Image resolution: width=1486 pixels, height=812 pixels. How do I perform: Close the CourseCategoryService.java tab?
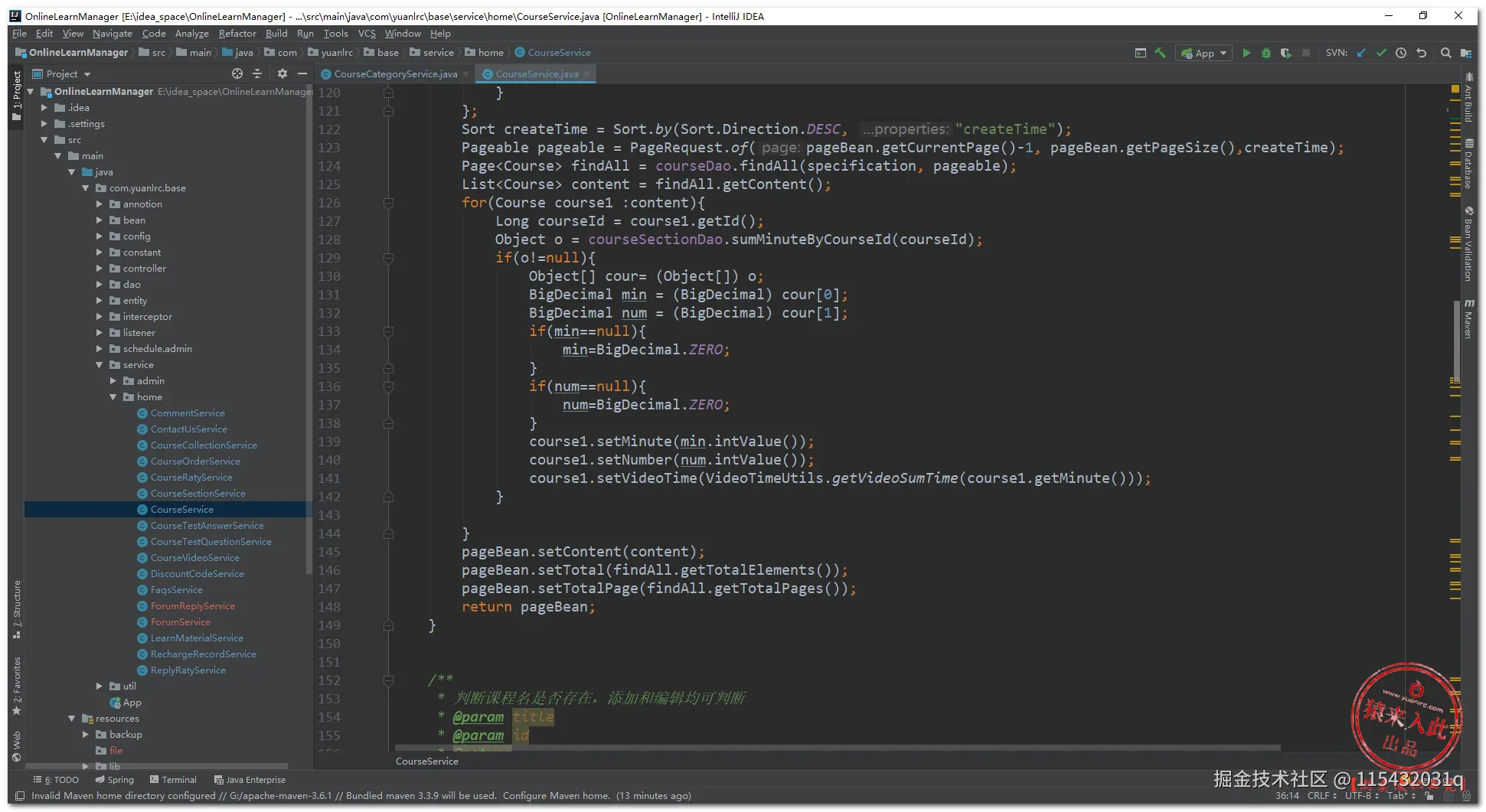[465, 74]
